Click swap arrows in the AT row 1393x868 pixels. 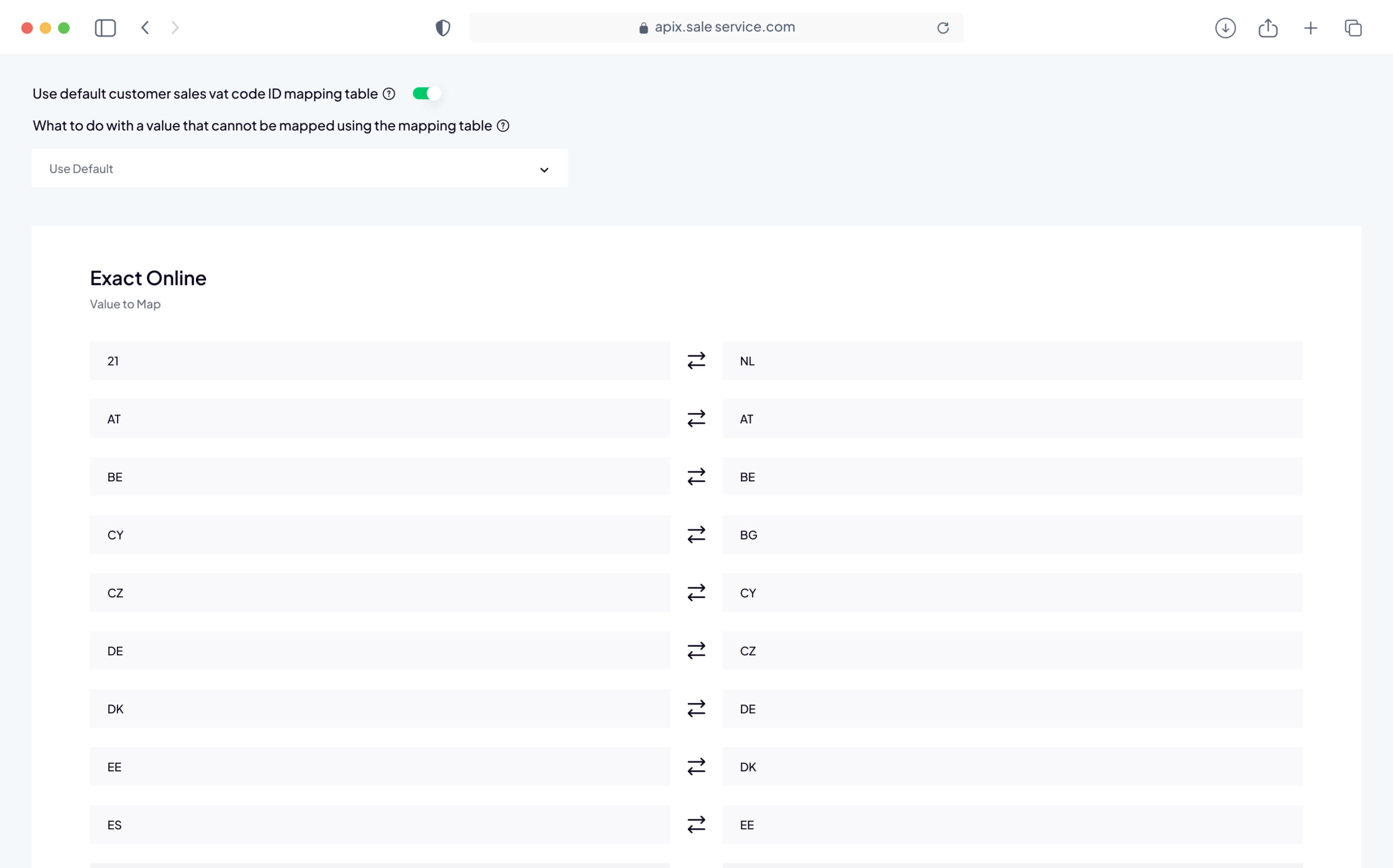click(x=696, y=419)
